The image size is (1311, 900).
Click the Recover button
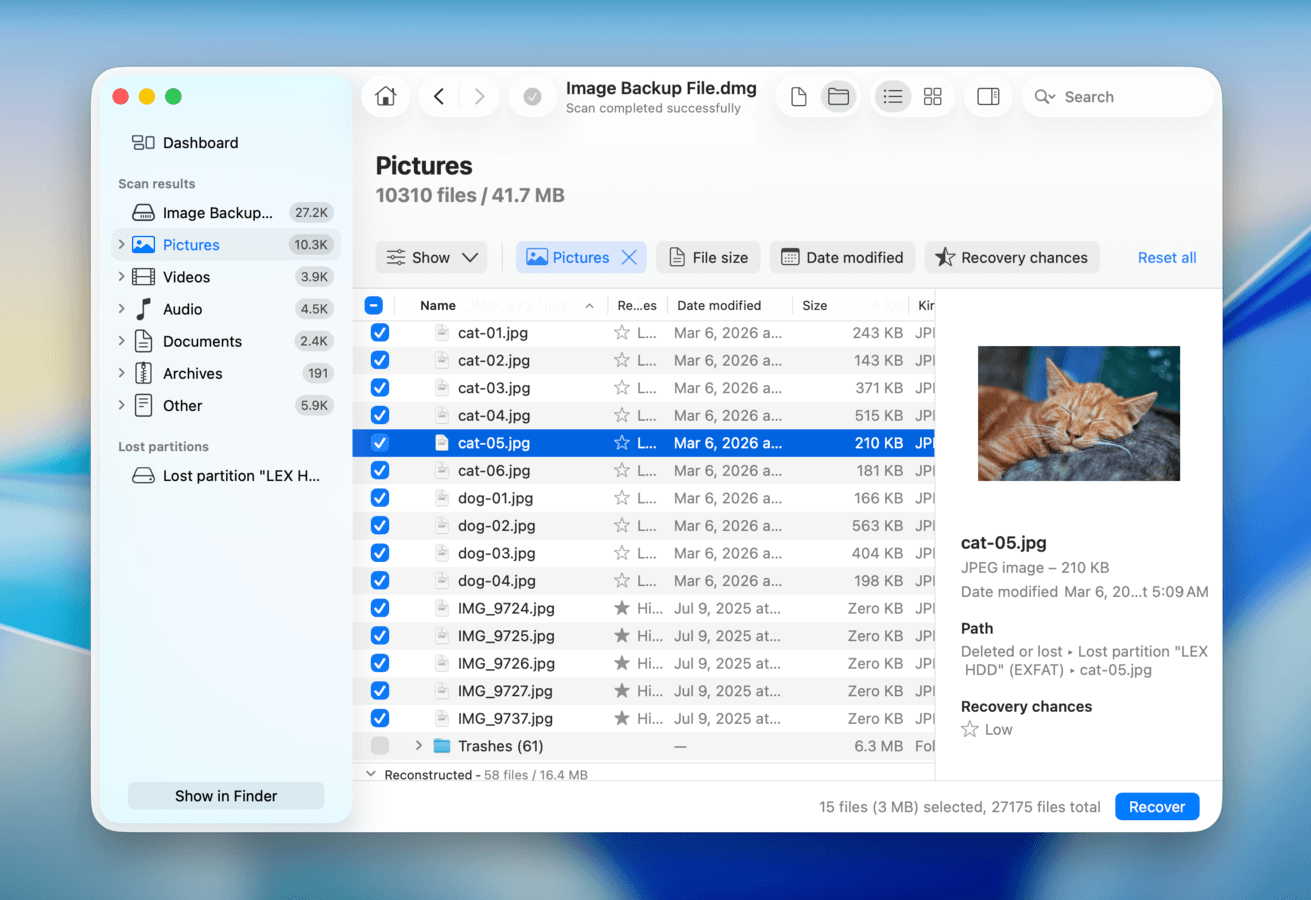coord(1156,806)
